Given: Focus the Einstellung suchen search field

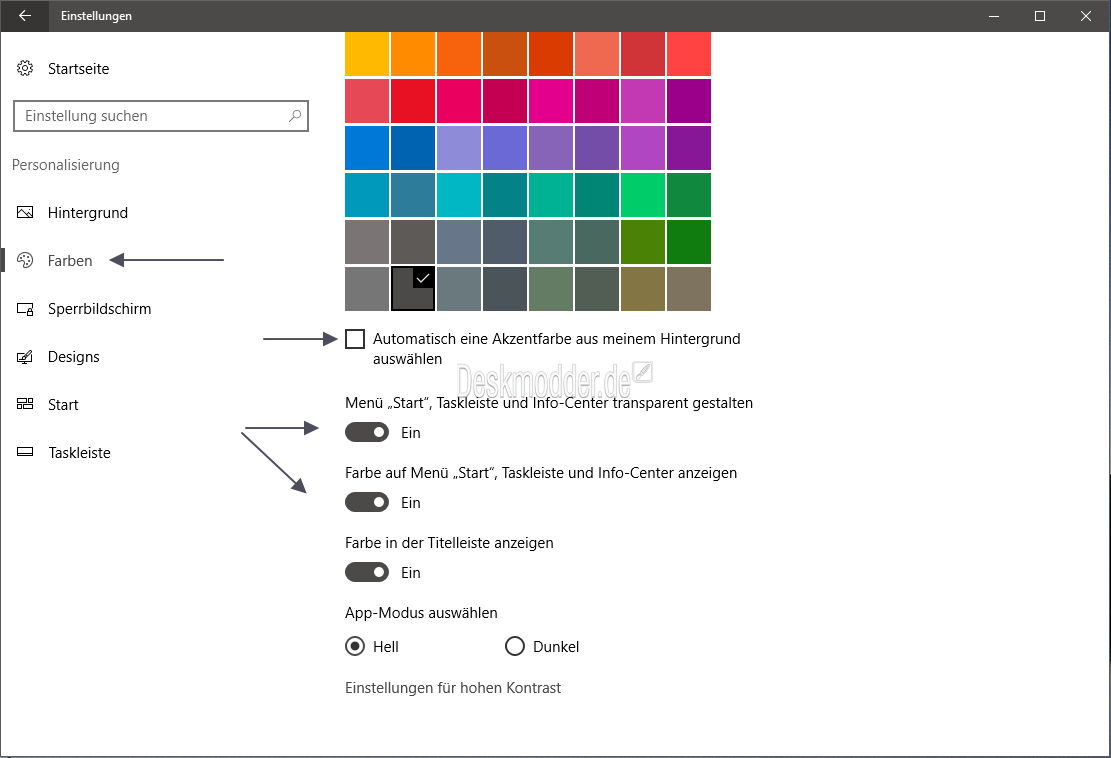Looking at the screenshot, I should click(161, 115).
